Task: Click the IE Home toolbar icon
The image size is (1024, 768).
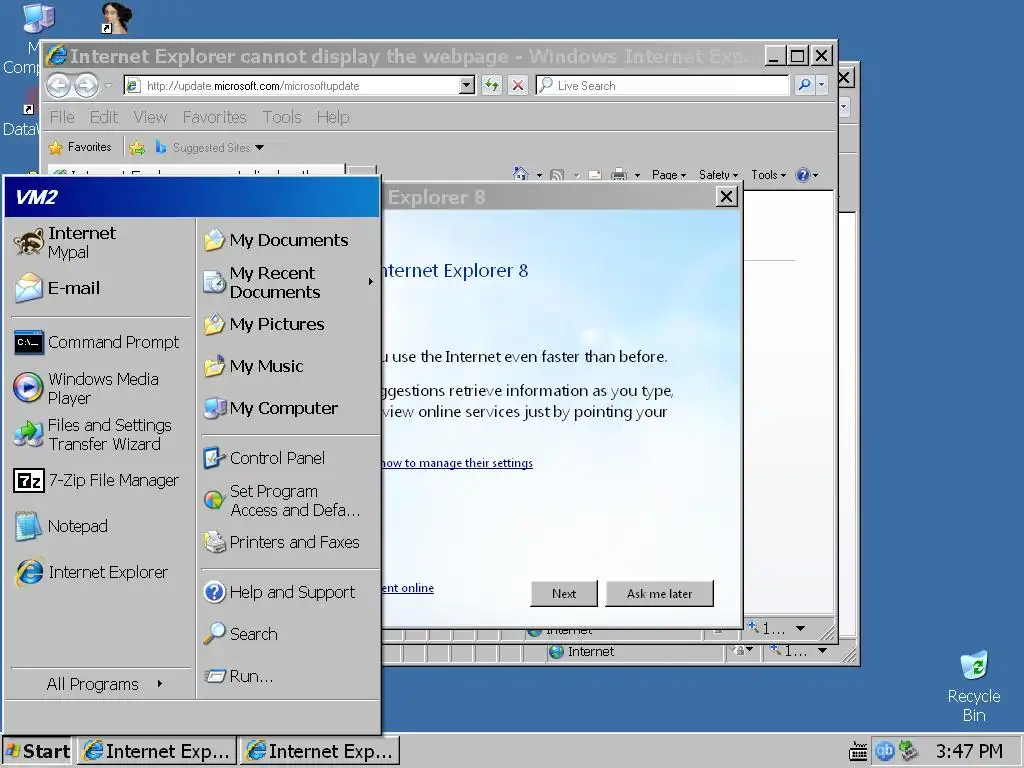Action: pyautogui.click(x=520, y=174)
